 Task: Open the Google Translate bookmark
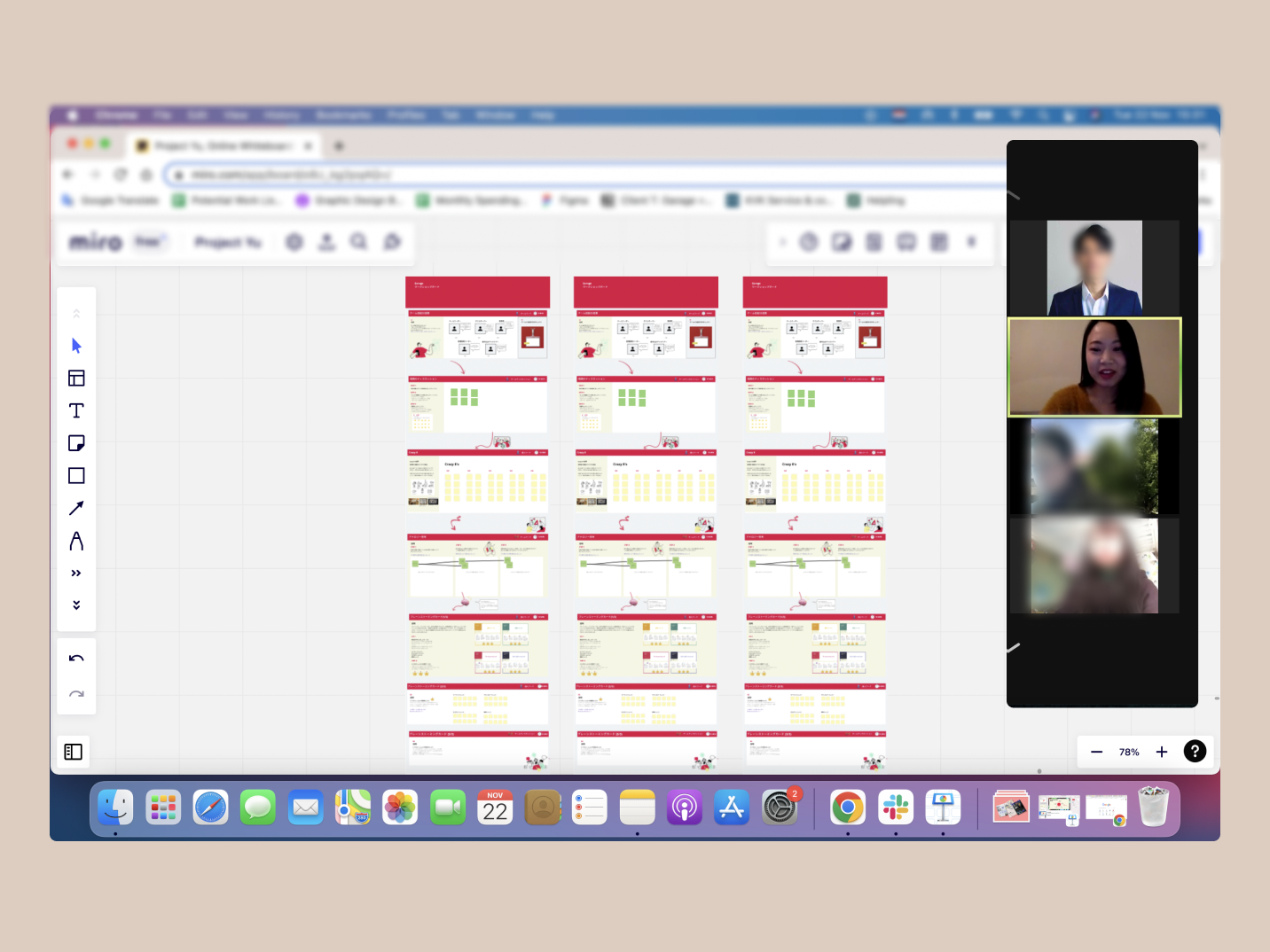(111, 200)
